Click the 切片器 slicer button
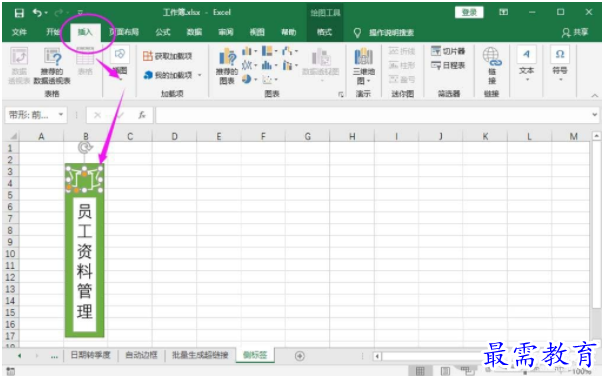Screen dimensions: 605x386 click(448, 51)
